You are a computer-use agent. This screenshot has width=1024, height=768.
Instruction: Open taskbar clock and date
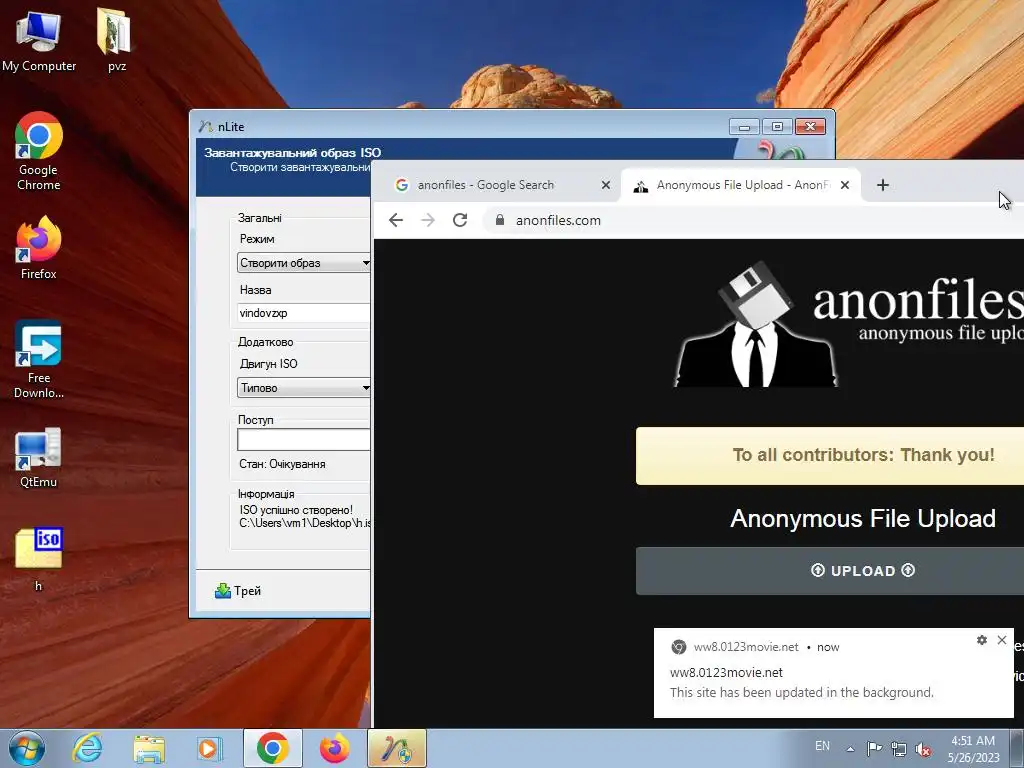pyautogui.click(x=973, y=749)
